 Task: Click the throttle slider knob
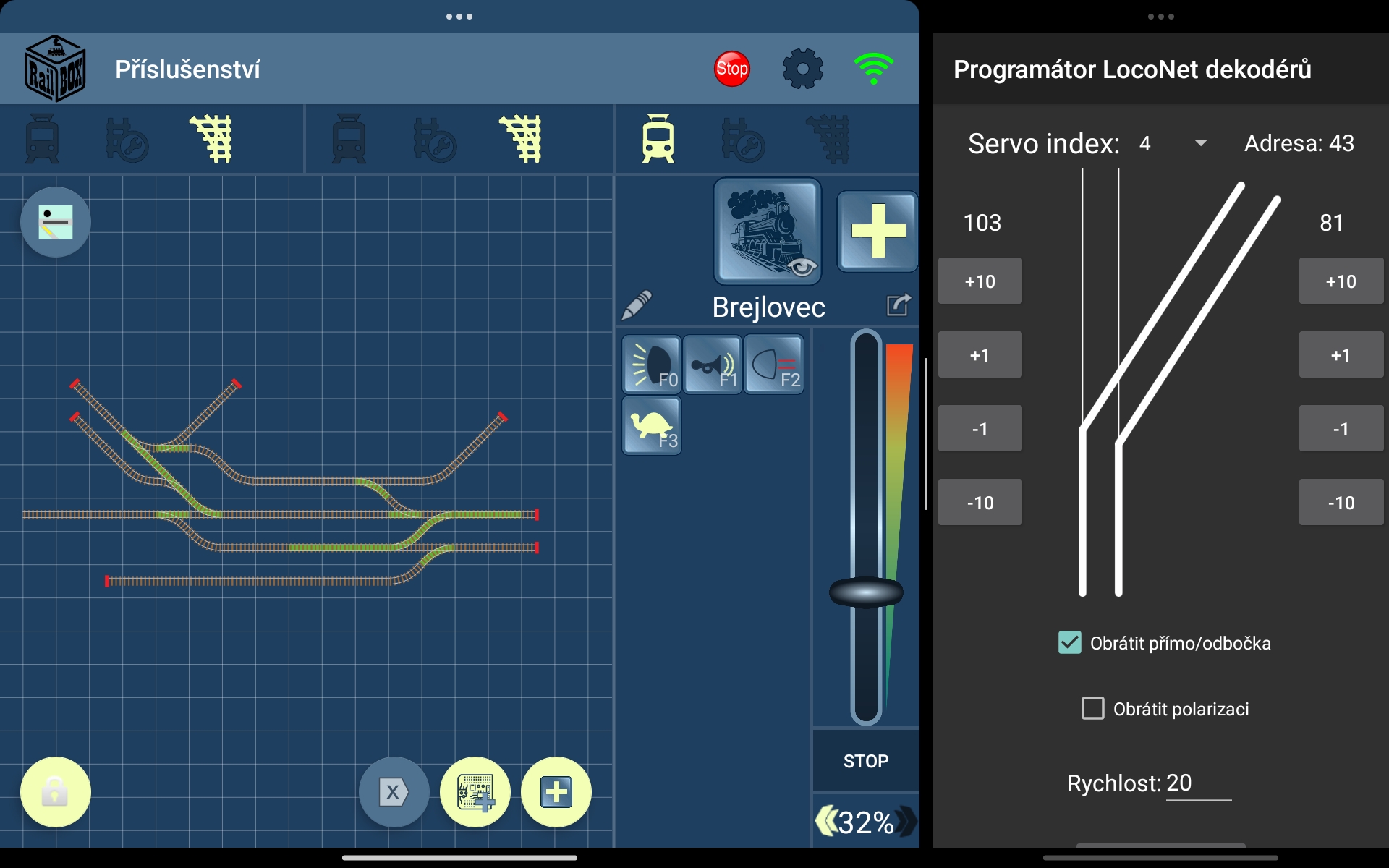pyautogui.click(x=866, y=592)
